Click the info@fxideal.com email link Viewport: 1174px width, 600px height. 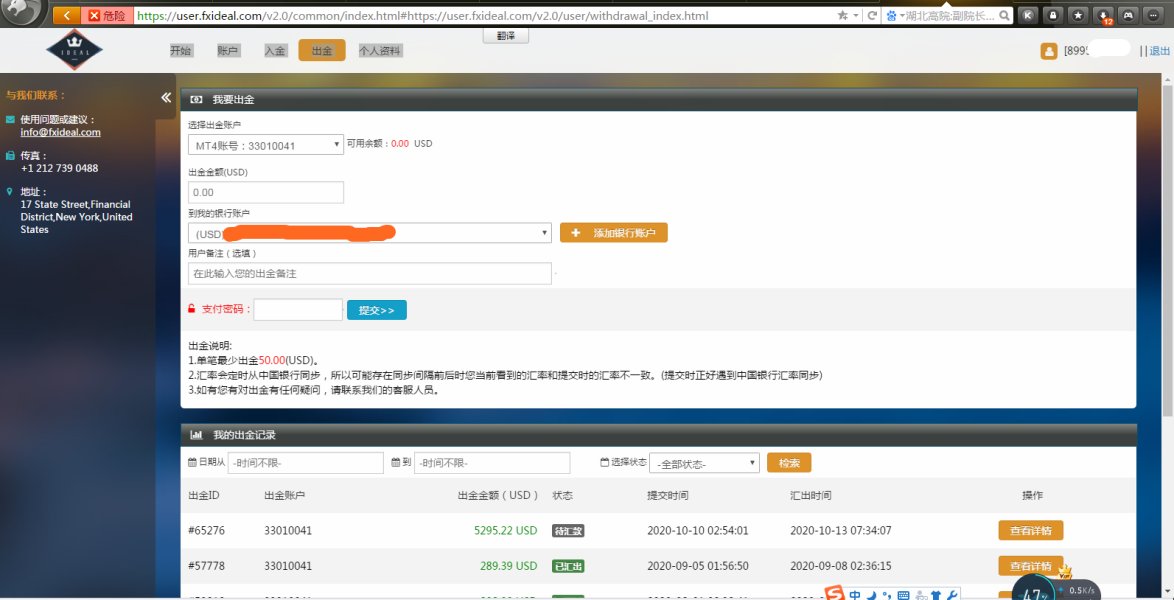60,132
